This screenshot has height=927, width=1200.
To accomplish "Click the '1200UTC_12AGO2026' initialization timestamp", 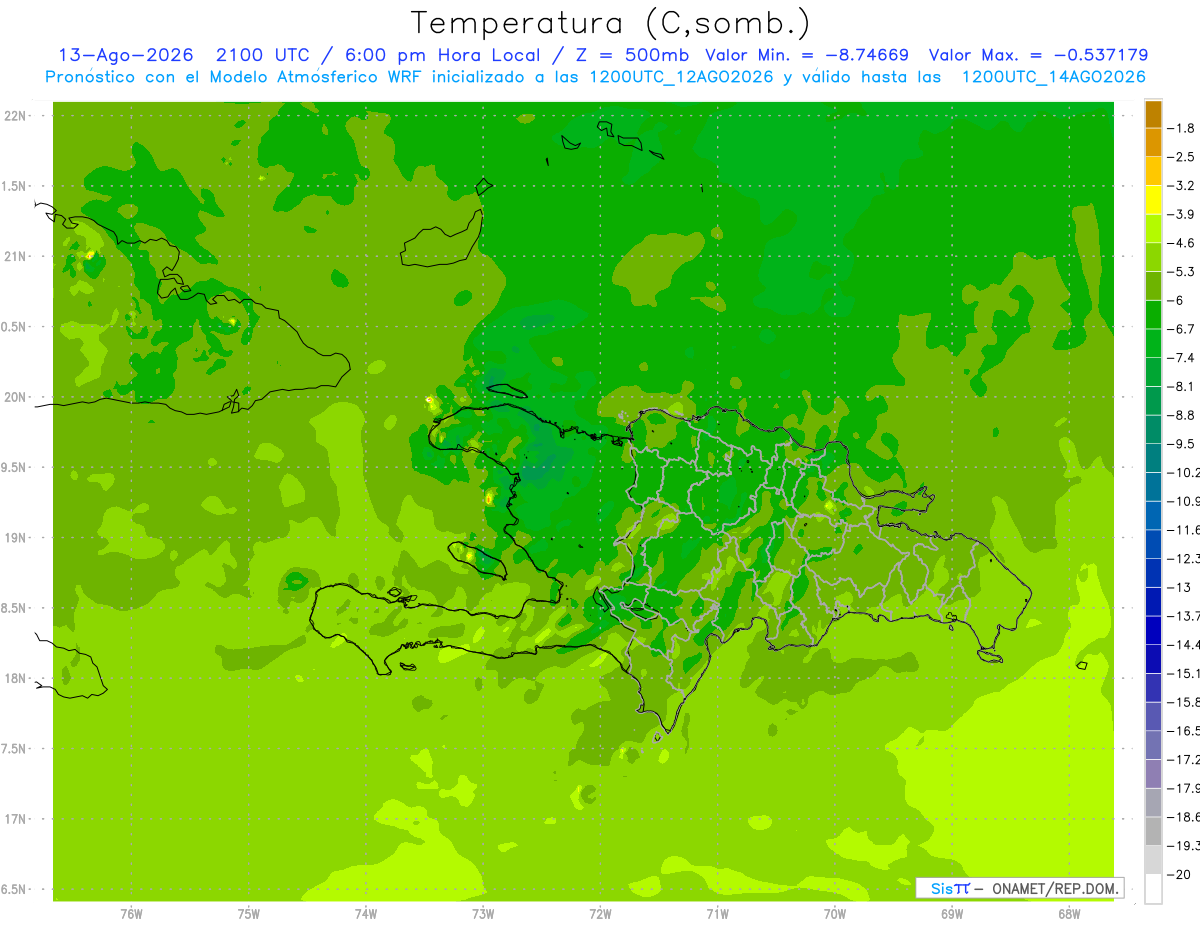I will pyautogui.click(x=677, y=77).
